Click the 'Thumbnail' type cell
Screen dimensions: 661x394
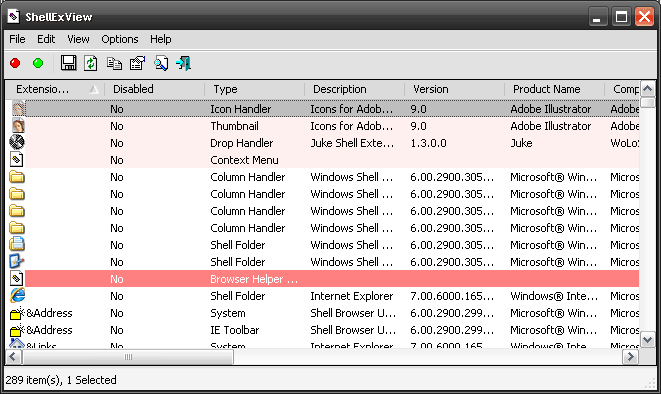coord(234,126)
